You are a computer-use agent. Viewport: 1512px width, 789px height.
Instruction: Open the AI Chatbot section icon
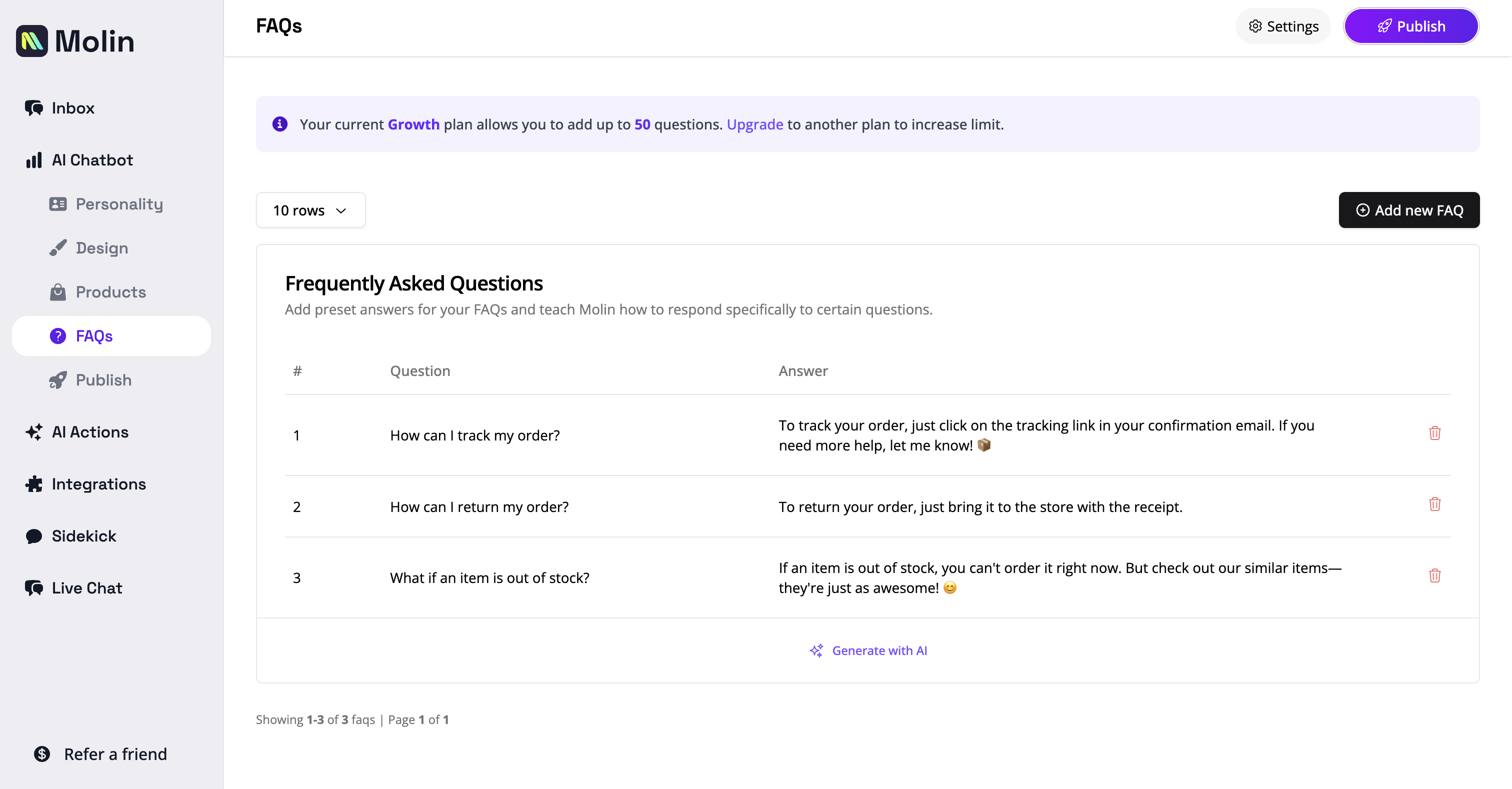click(x=34, y=159)
